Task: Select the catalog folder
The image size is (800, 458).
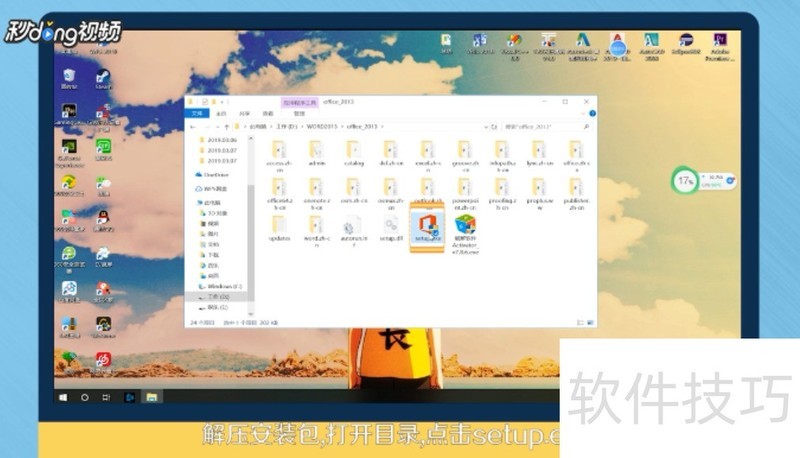Action: click(354, 154)
